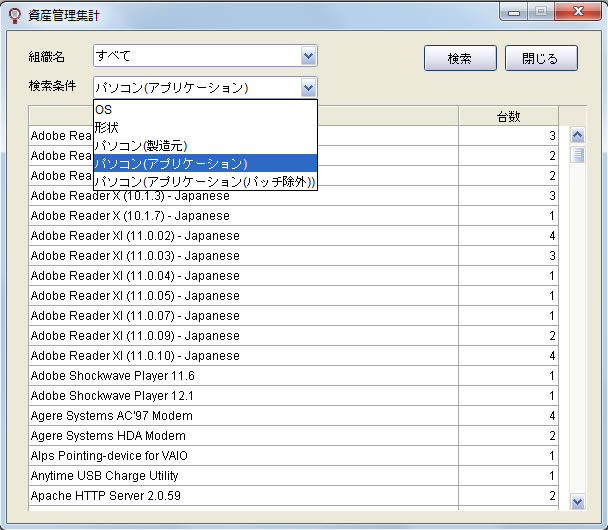Click the 検索 search button

click(460, 58)
